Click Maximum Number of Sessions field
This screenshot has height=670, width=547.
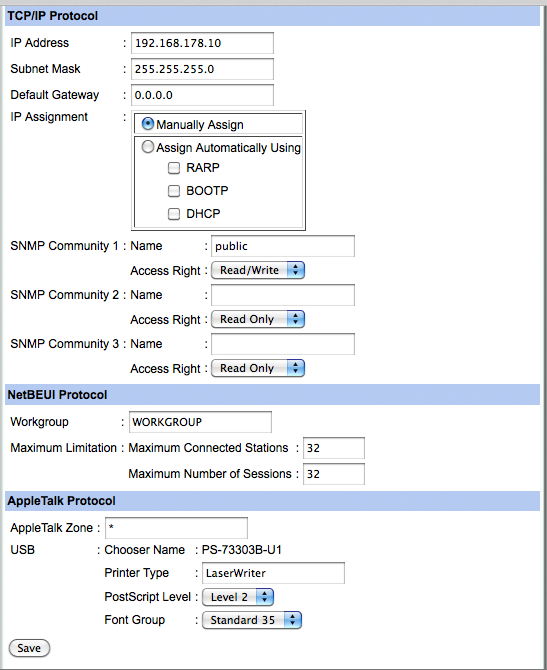coord(334,474)
